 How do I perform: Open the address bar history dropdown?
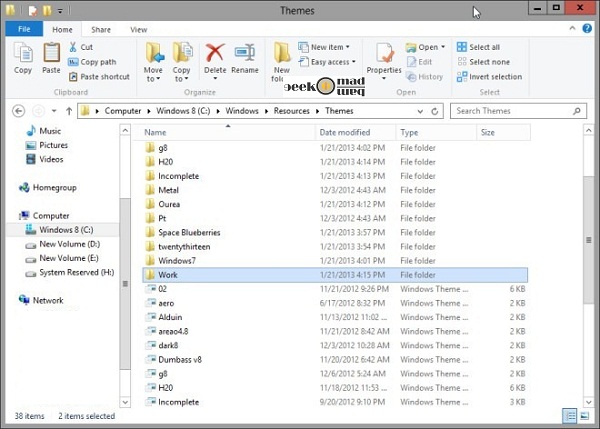point(420,111)
